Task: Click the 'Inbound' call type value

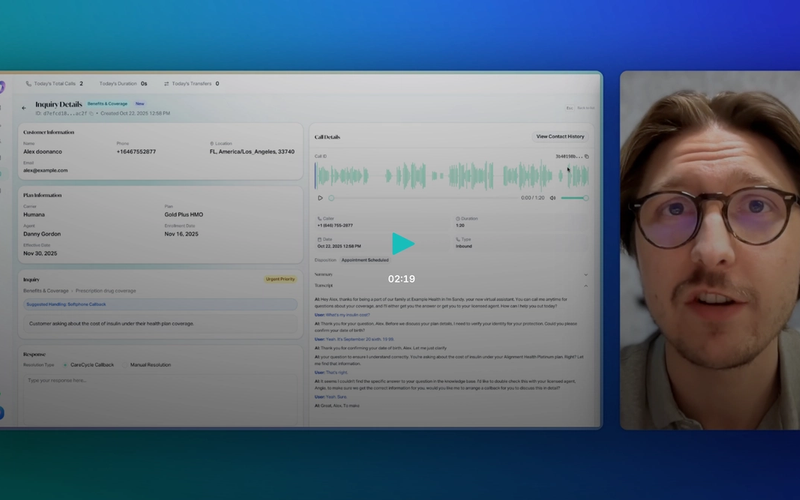Action: click(x=464, y=246)
